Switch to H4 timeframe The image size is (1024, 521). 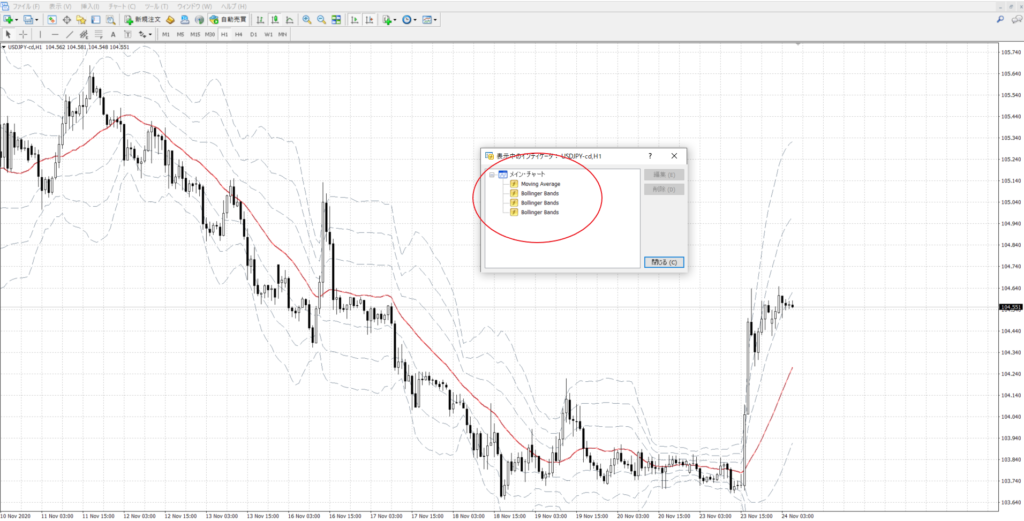click(238, 34)
